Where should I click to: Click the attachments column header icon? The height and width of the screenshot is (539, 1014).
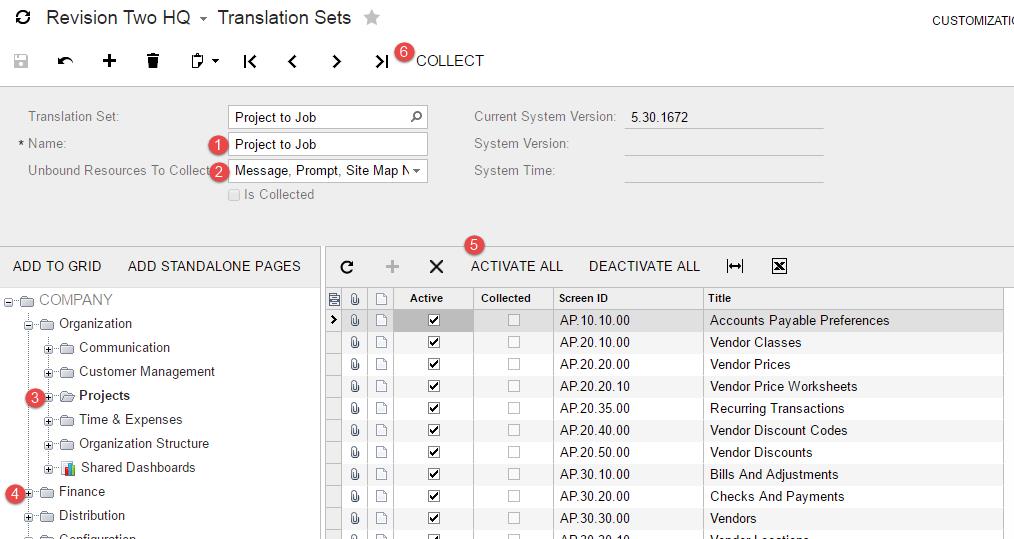[355, 298]
